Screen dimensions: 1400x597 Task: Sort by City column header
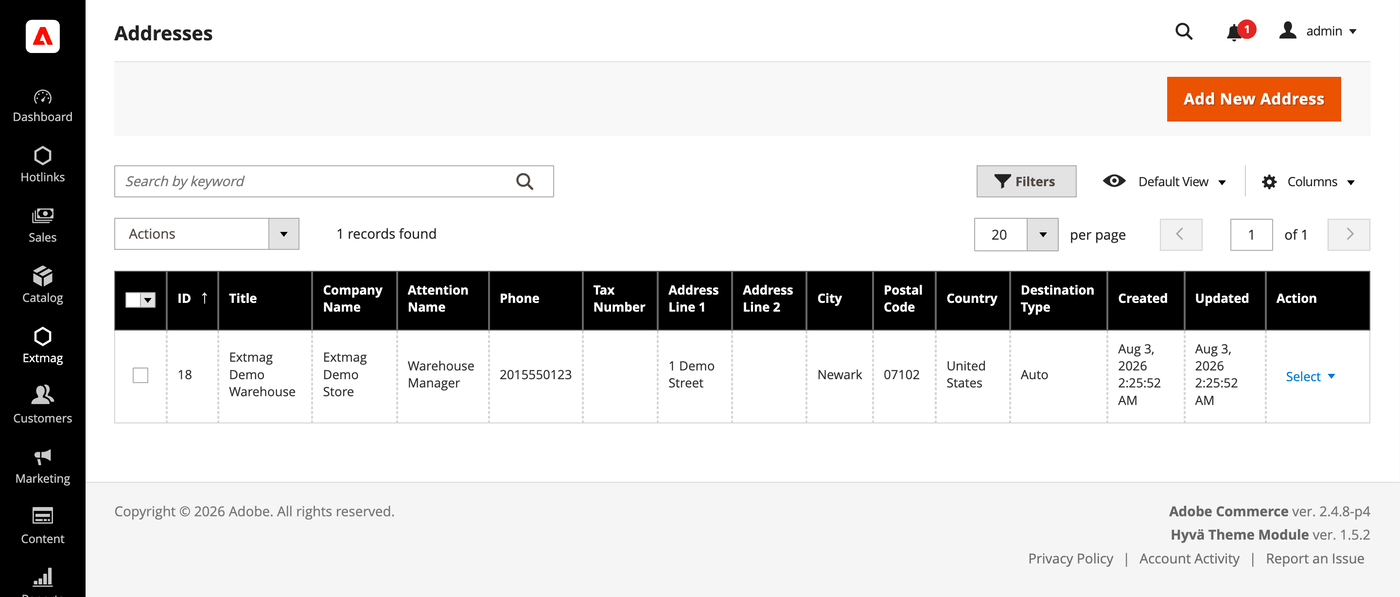pos(840,298)
